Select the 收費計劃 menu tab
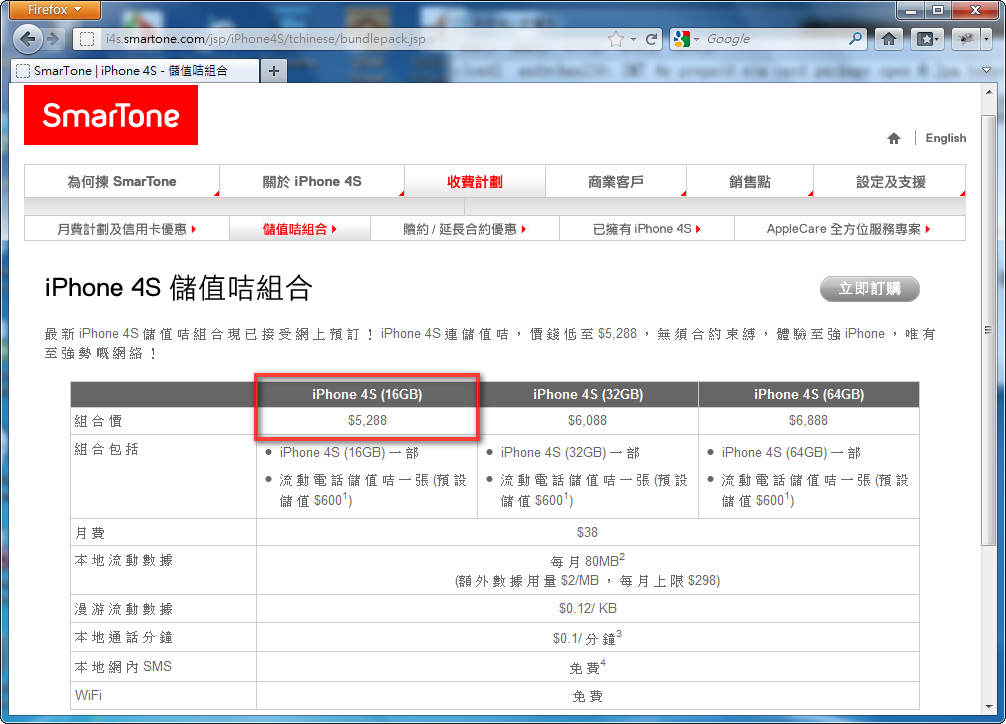This screenshot has width=1006, height=724. coord(475,182)
